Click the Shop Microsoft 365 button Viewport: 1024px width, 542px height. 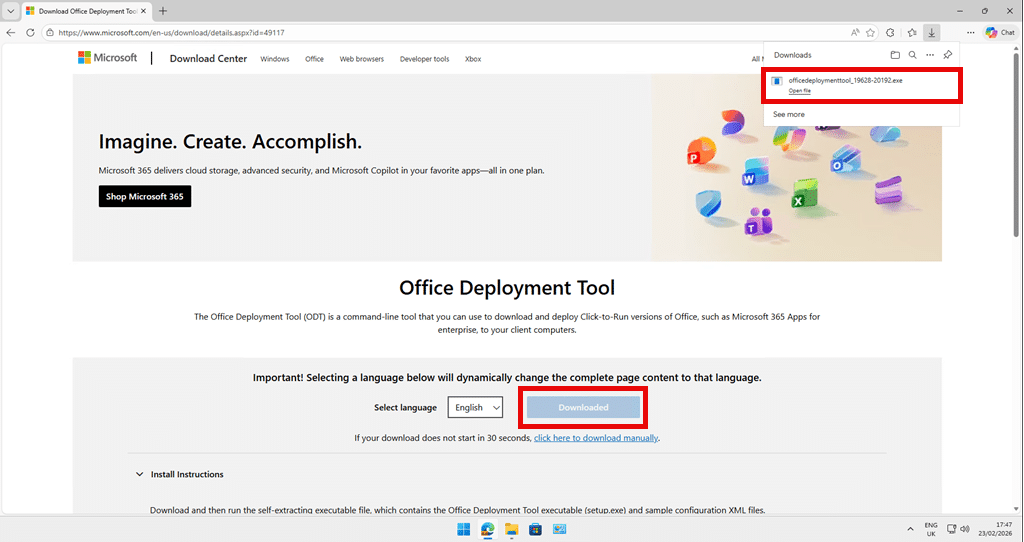pos(144,197)
